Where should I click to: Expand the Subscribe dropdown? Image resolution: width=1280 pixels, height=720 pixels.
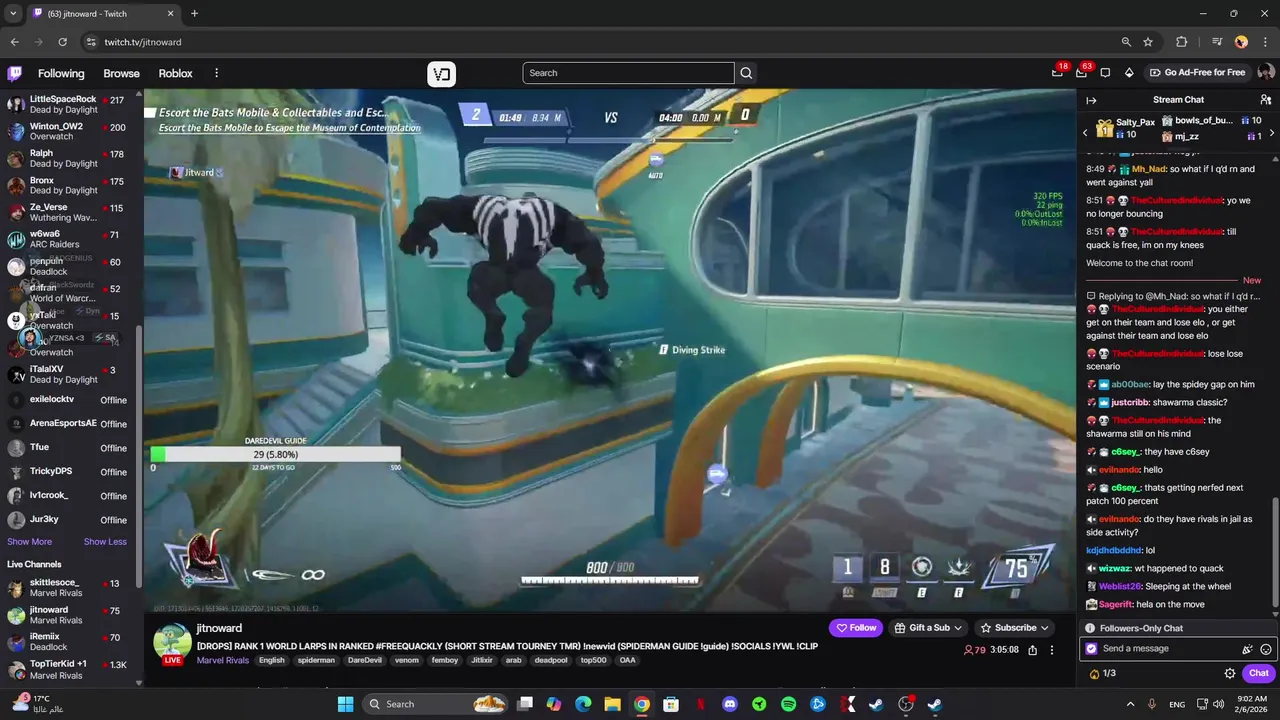(1014, 628)
